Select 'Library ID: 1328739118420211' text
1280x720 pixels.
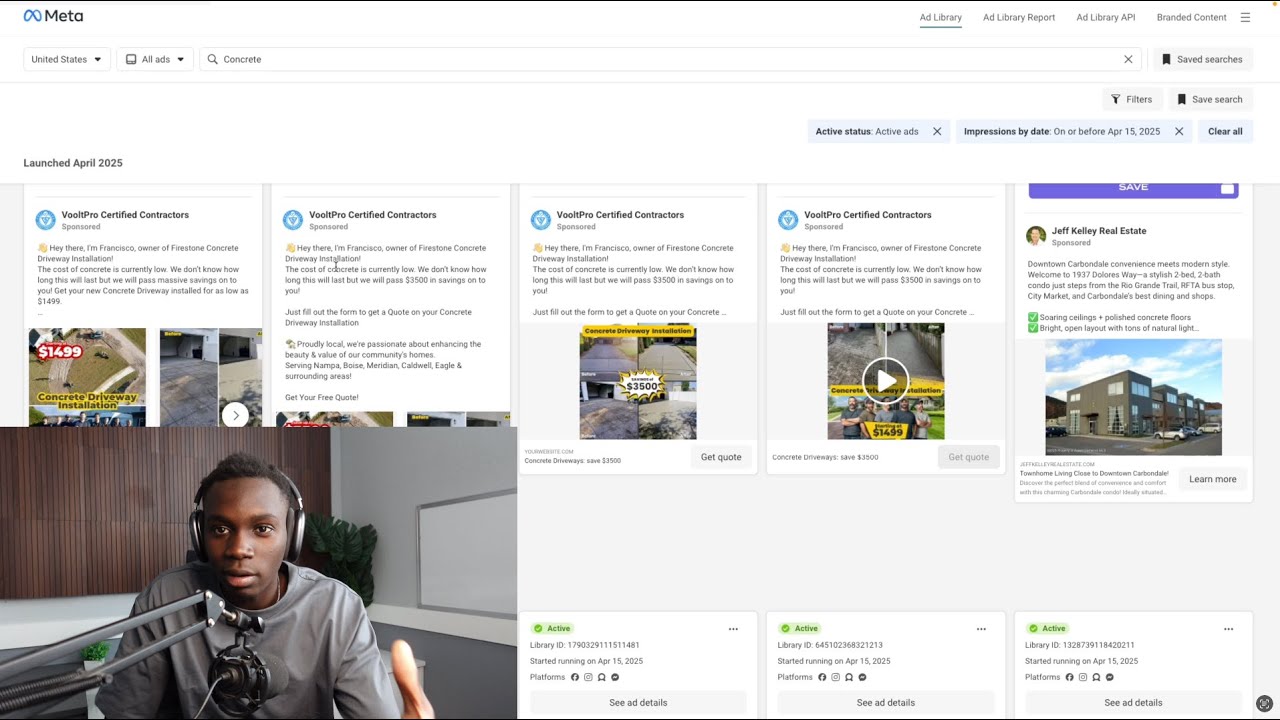coord(1080,645)
